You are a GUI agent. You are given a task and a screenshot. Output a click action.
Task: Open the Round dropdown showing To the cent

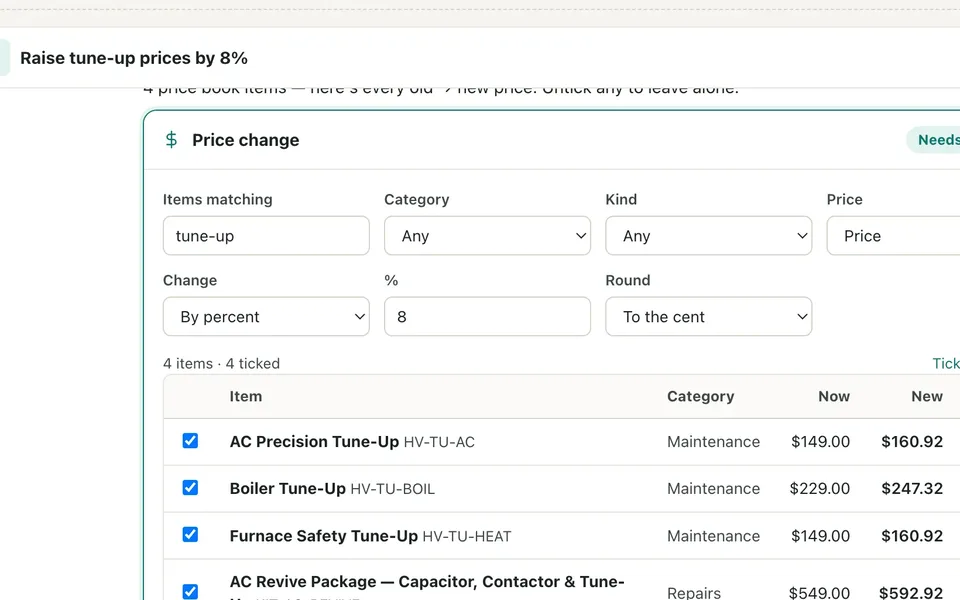point(709,317)
